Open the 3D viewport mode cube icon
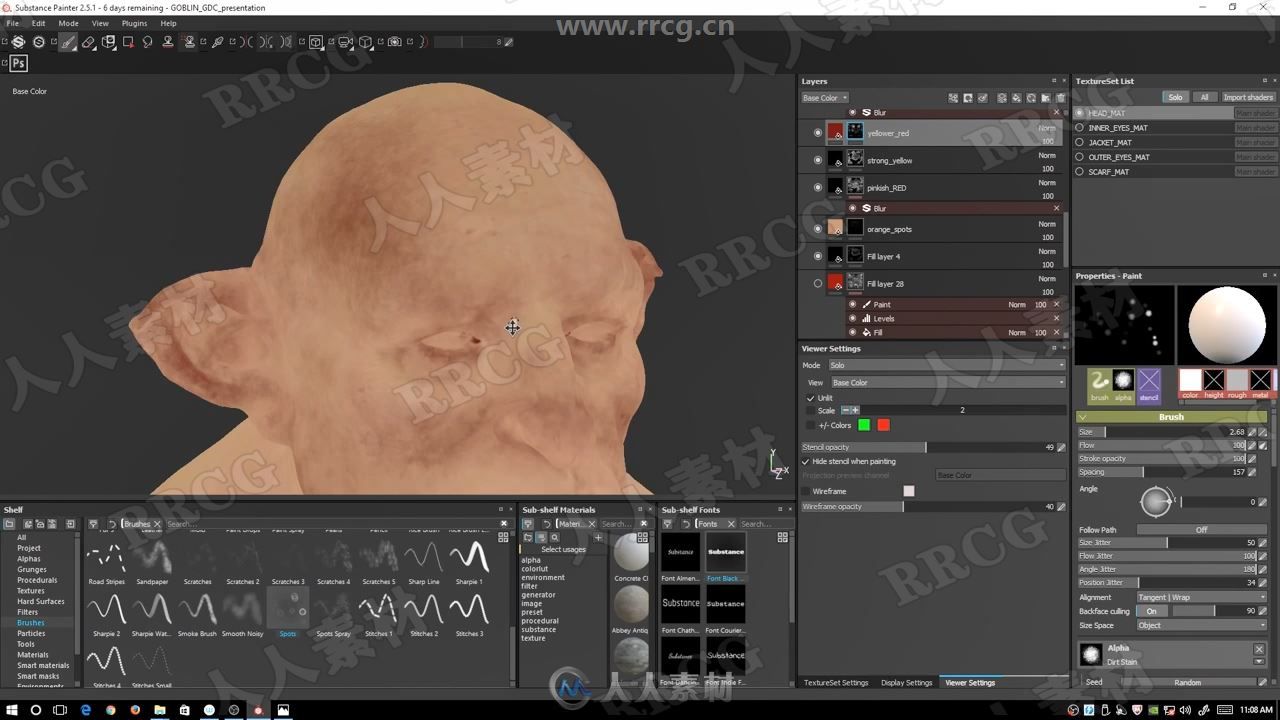 point(316,42)
